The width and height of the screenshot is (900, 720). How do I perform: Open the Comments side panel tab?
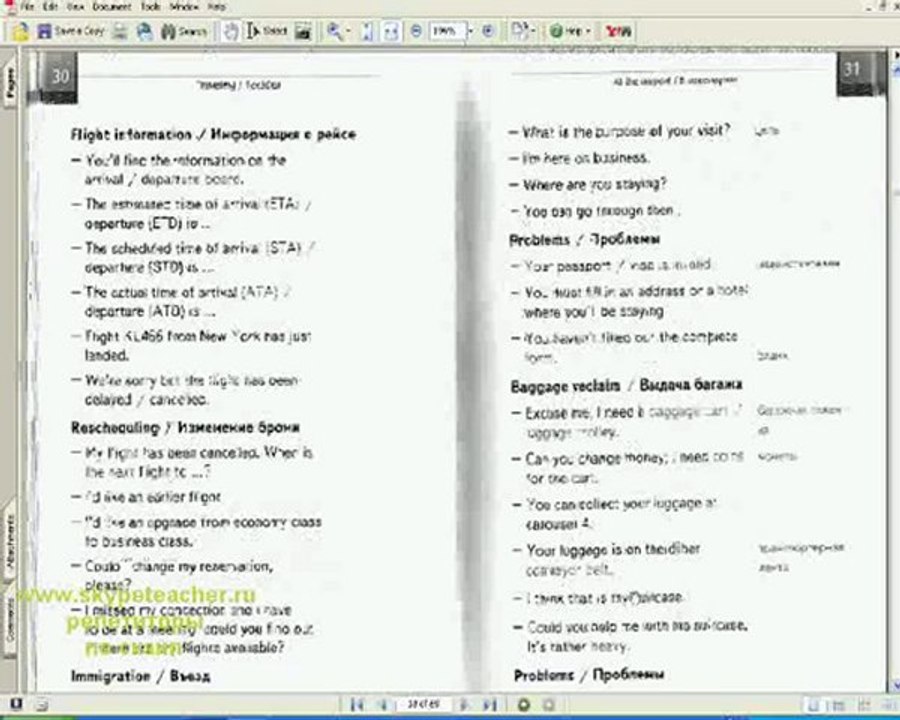coord(10,619)
